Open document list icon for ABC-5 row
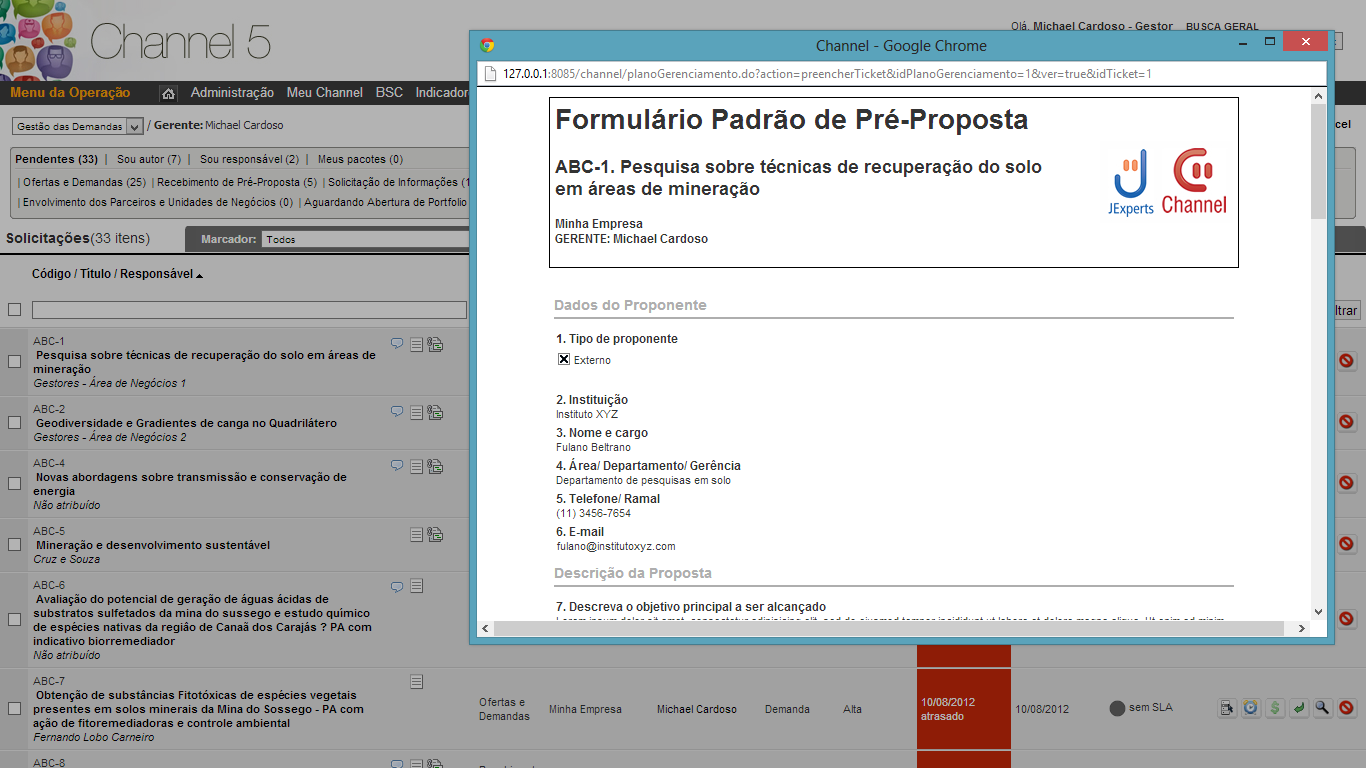1366x768 pixels. 417,535
